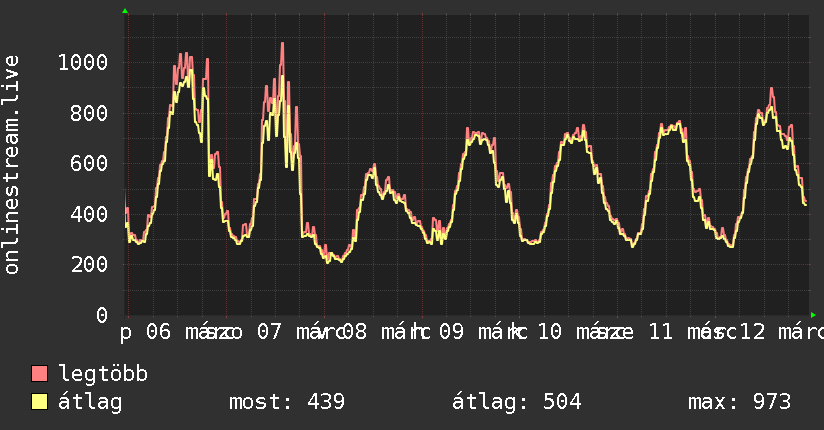Screen dimensions: 824x430
Task: Click the pink legtöbb legend swatch
Action: pos(39,374)
